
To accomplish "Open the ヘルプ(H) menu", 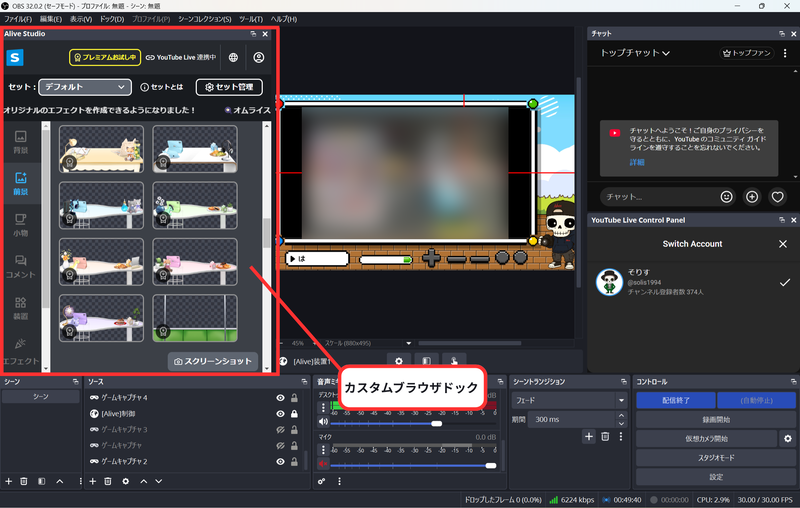I will click(x=284, y=19).
